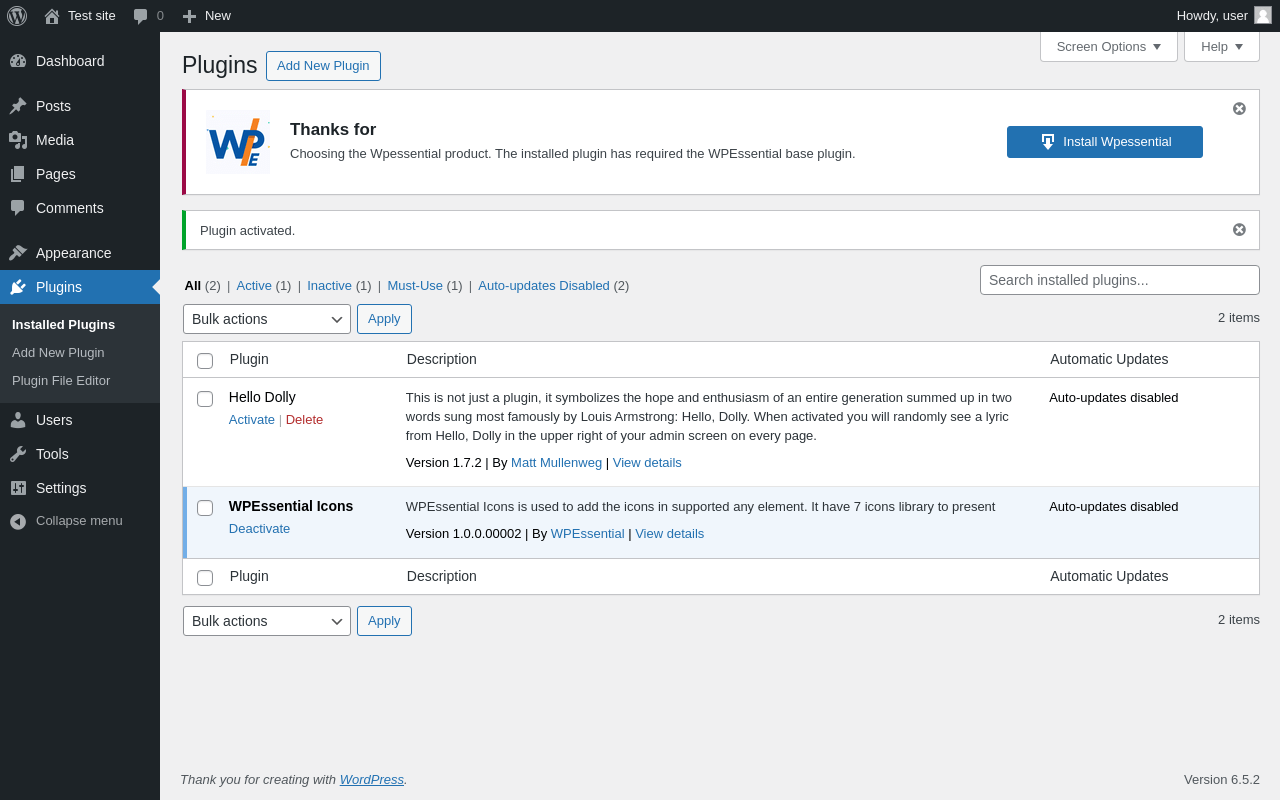Open the top Bulk actions dropdown

click(x=267, y=319)
